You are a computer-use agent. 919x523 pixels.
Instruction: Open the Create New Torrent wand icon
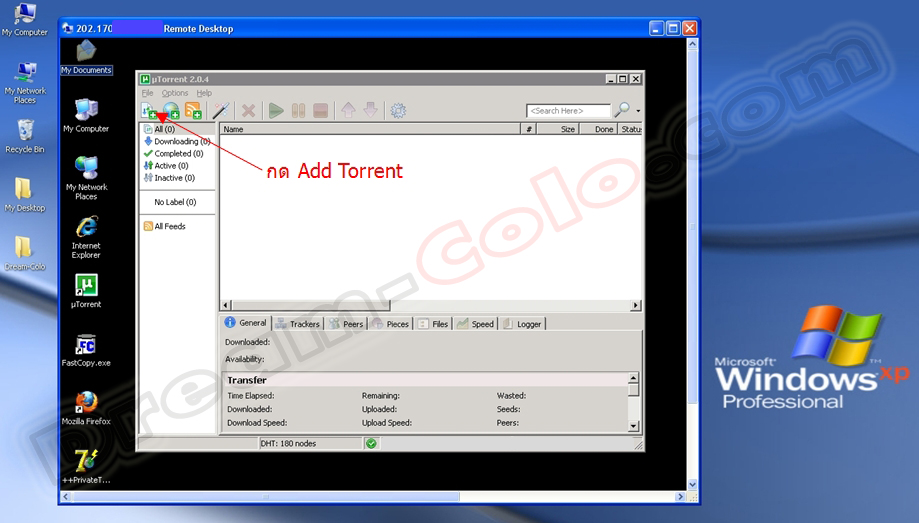click(x=221, y=110)
